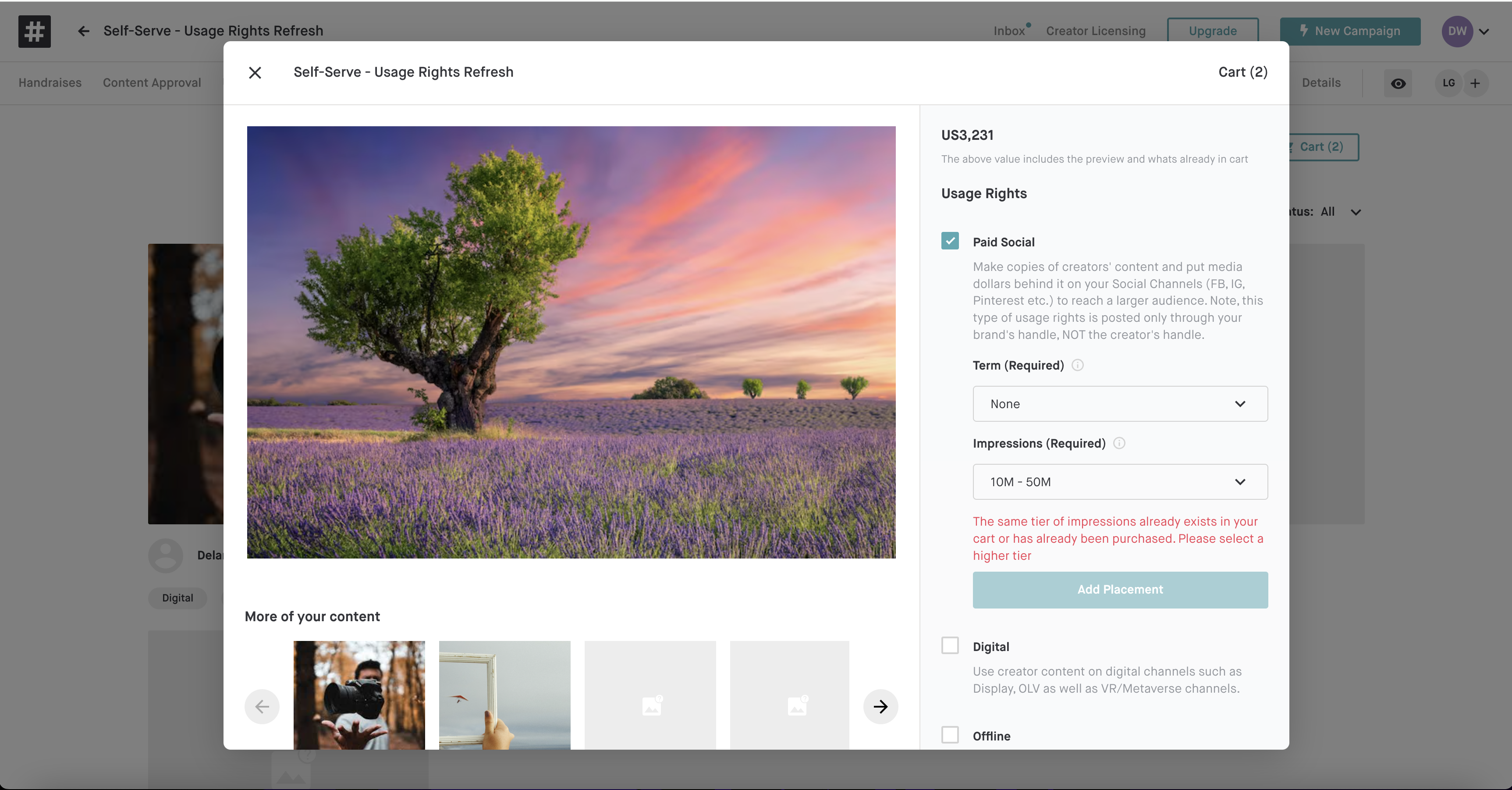1512x790 pixels.
Task: Click the Add Placement button
Action: click(x=1119, y=590)
